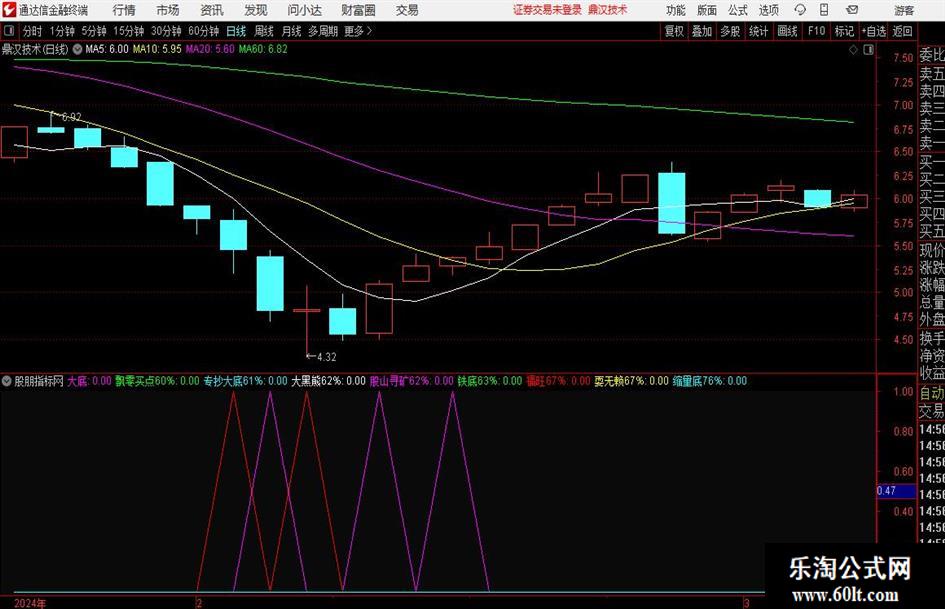The height and width of the screenshot is (609, 945).
Task: Click the 4.32 low price marker
Action: (x=326, y=357)
